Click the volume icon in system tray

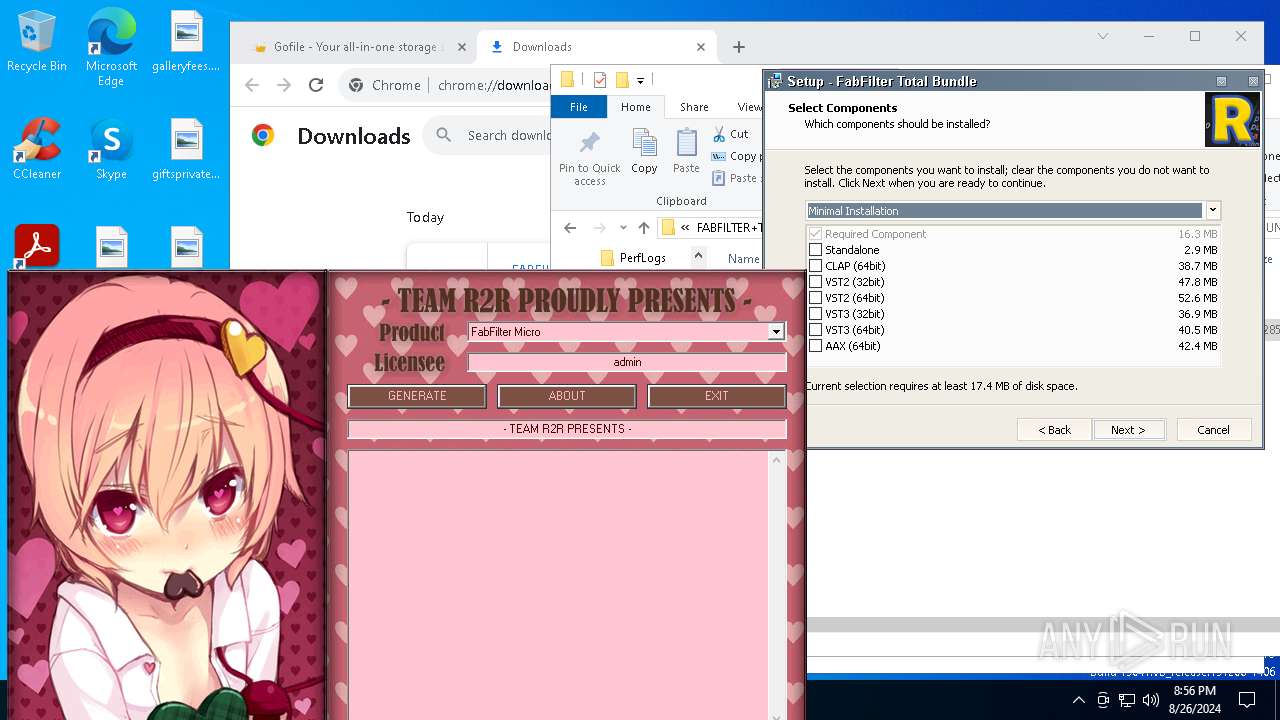pyautogui.click(x=1151, y=699)
